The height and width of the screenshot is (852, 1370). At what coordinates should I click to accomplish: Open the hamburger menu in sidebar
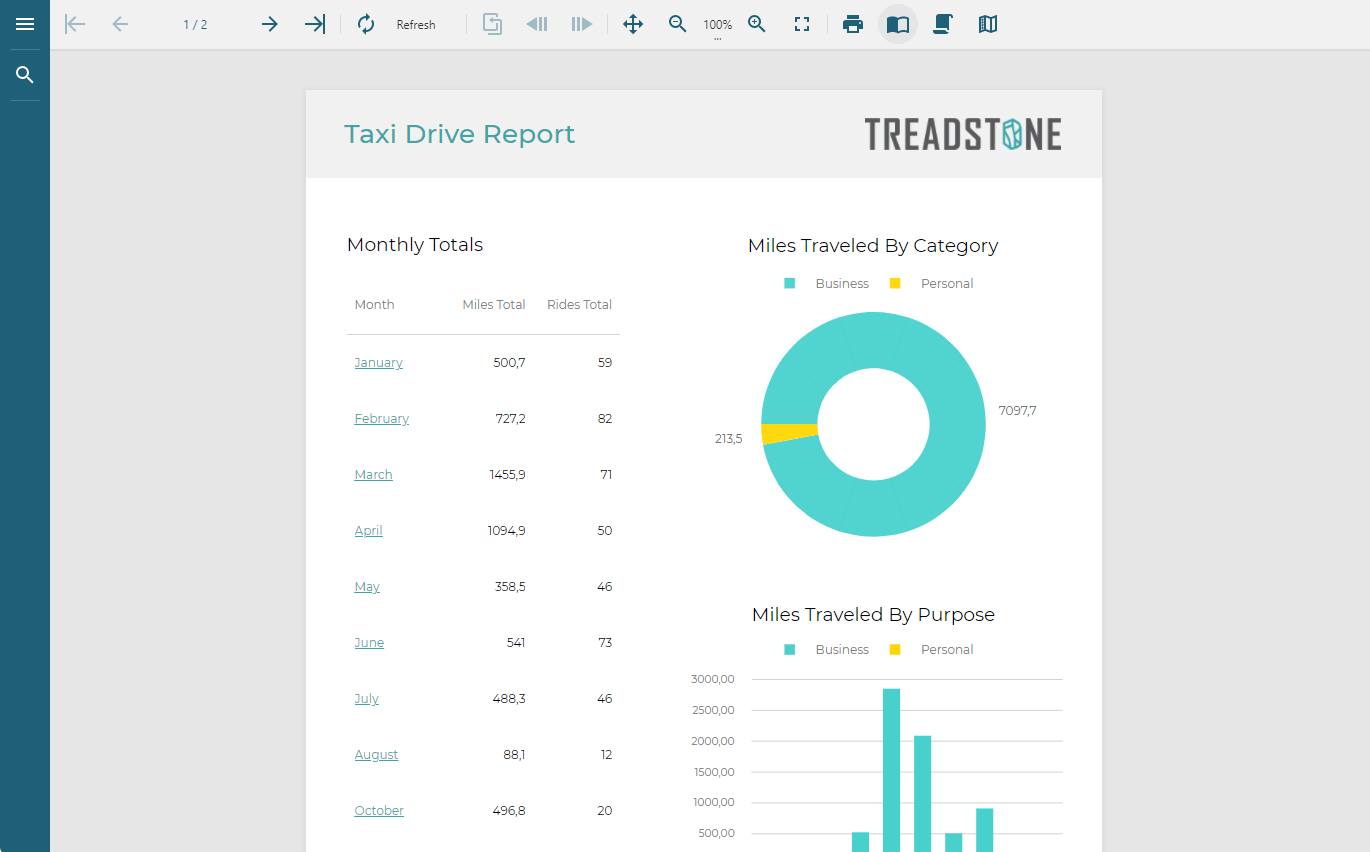click(25, 24)
